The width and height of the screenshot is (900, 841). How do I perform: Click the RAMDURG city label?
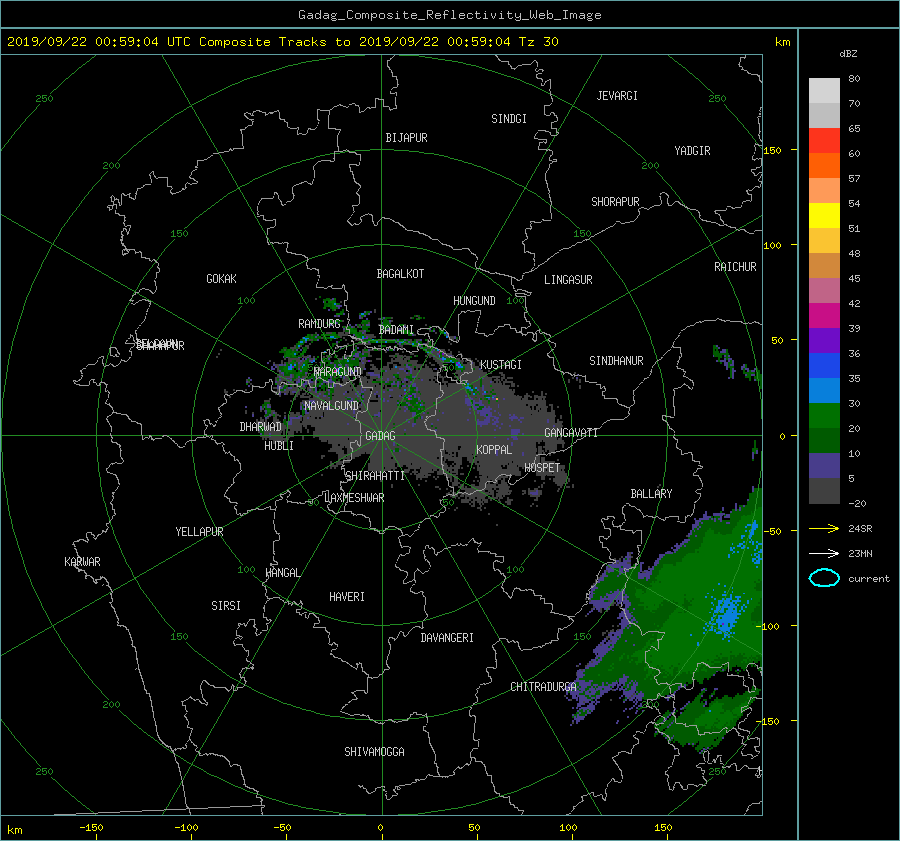pos(319,324)
